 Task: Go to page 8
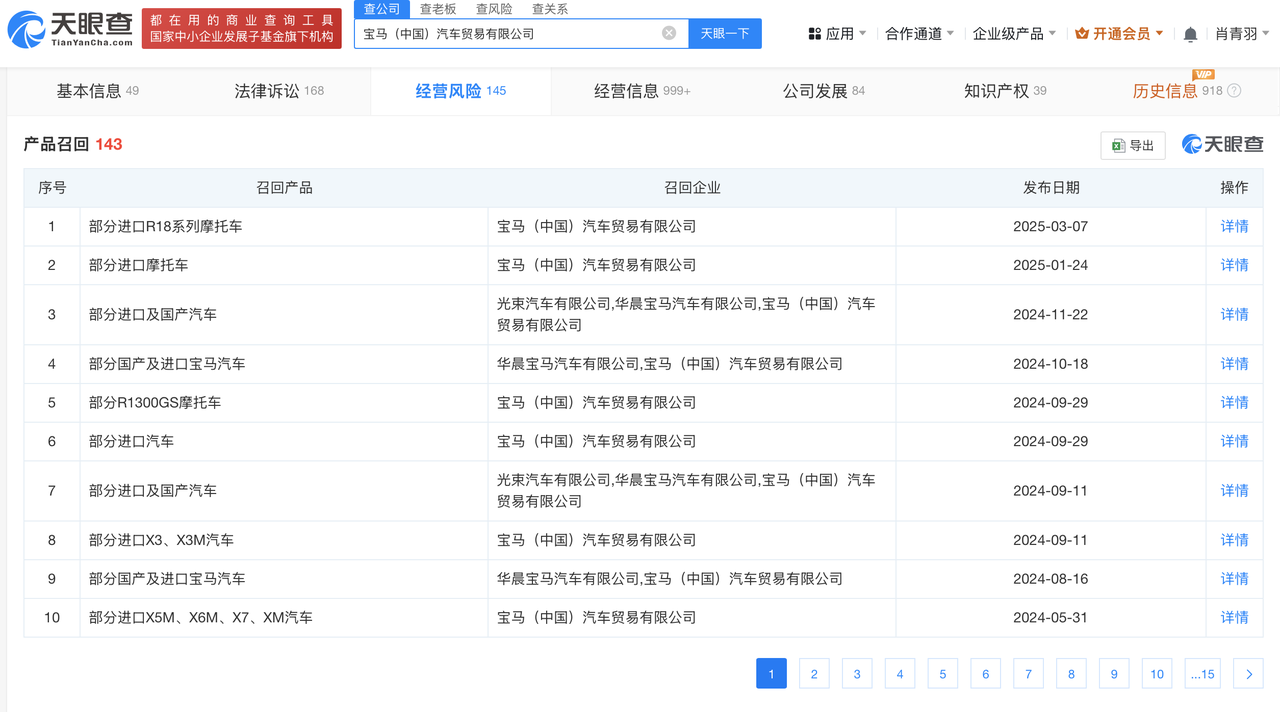pyautogui.click(x=1072, y=674)
